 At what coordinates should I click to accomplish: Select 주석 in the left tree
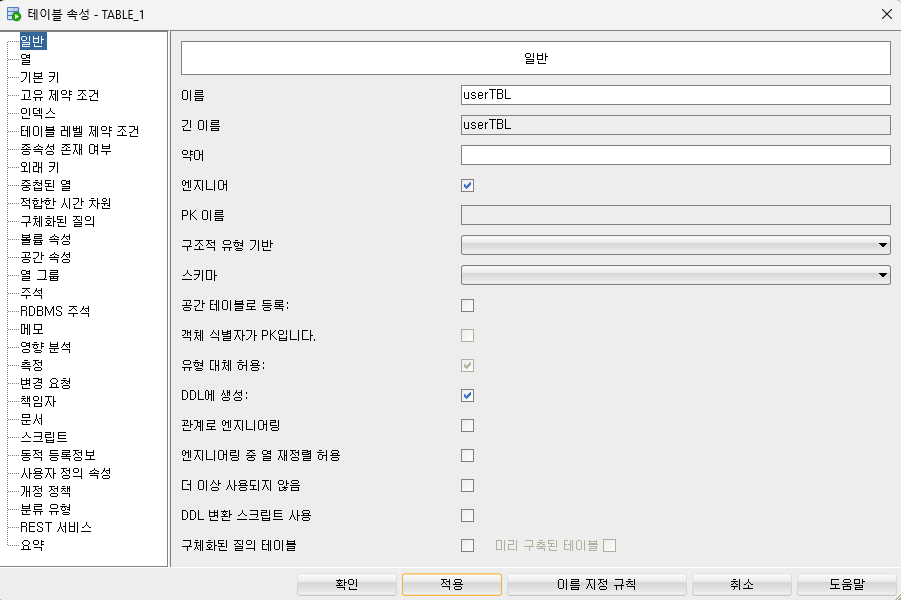coord(32,293)
